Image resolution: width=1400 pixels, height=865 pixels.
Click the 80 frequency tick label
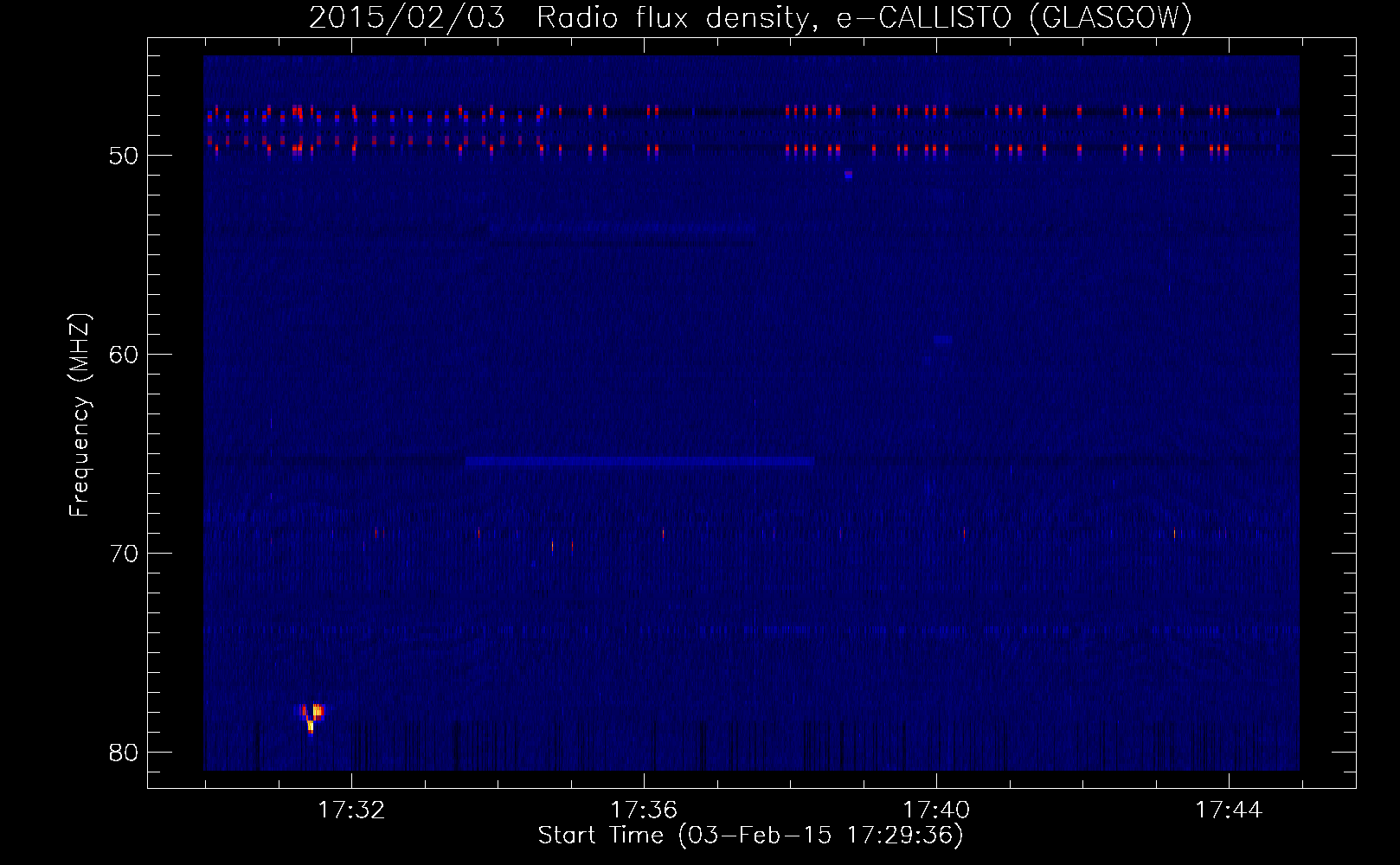tap(124, 753)
